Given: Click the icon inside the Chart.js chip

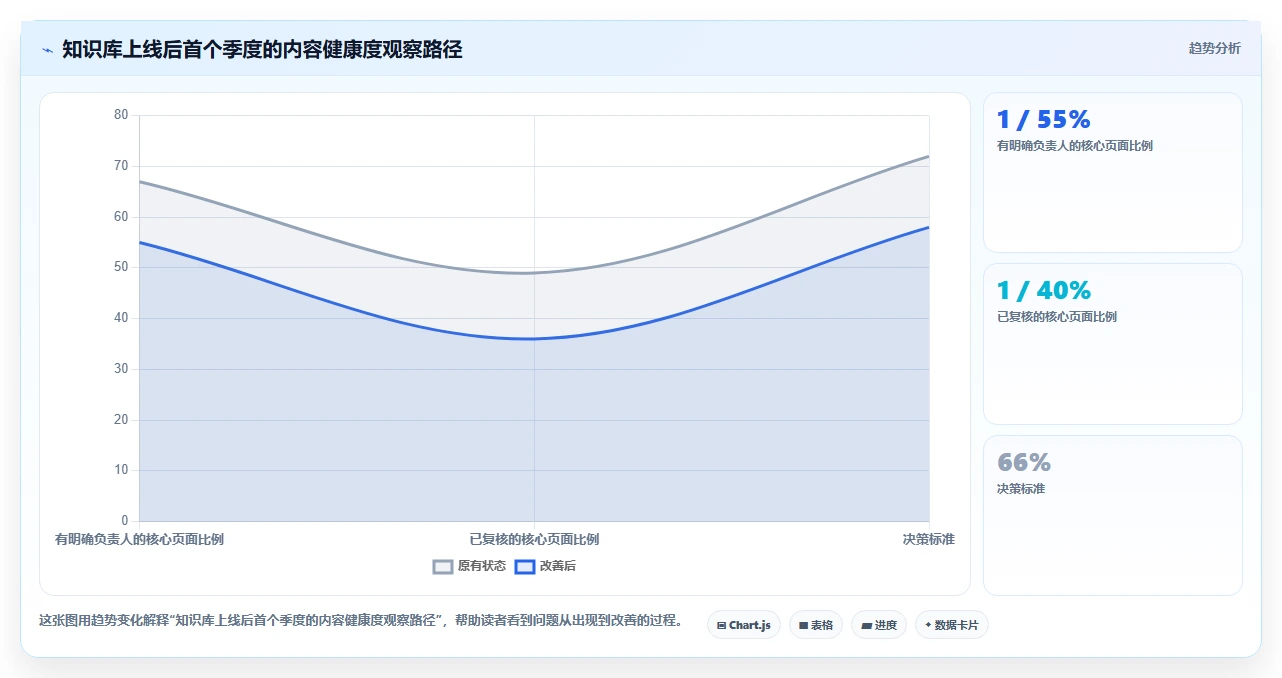Looking at the screenshot, I should [x=721, y=625].
